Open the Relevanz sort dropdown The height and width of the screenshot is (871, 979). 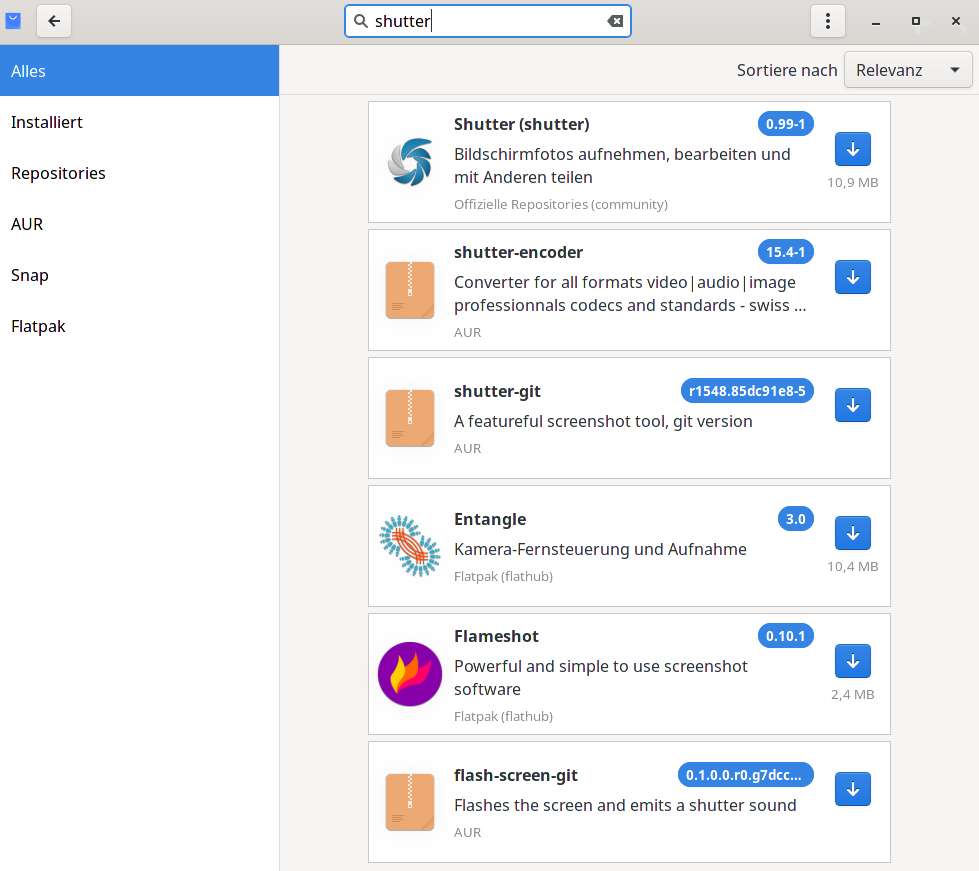click(908, 70)
